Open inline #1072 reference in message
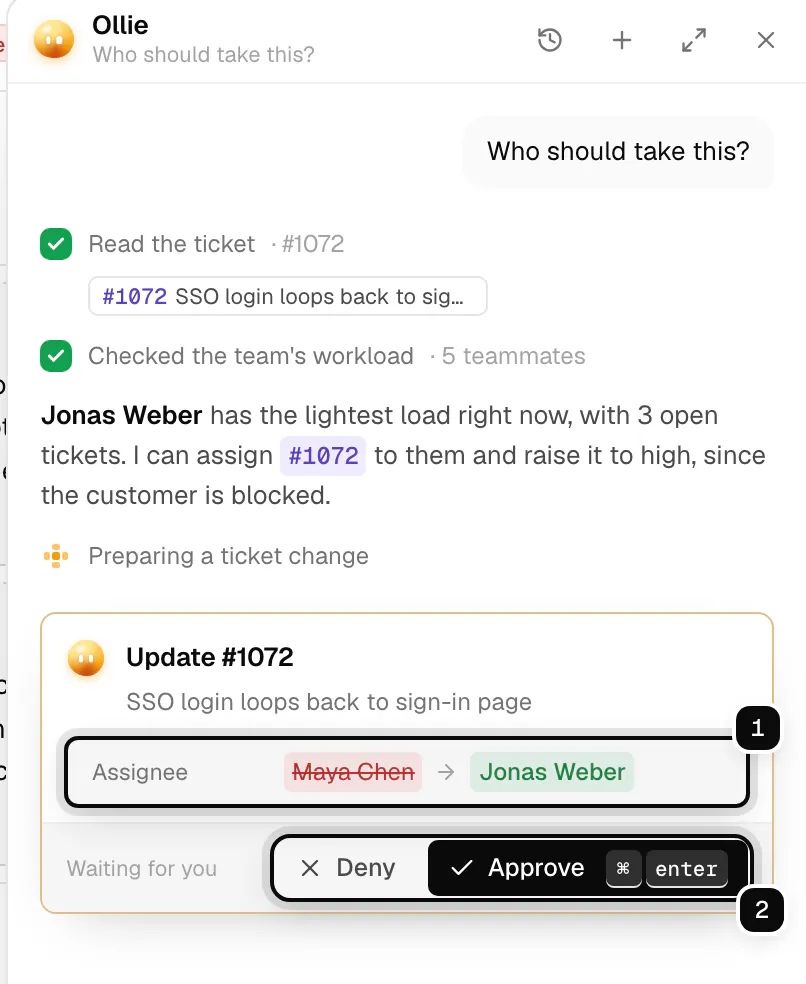The image size is (806, 984). pos(323,456)
